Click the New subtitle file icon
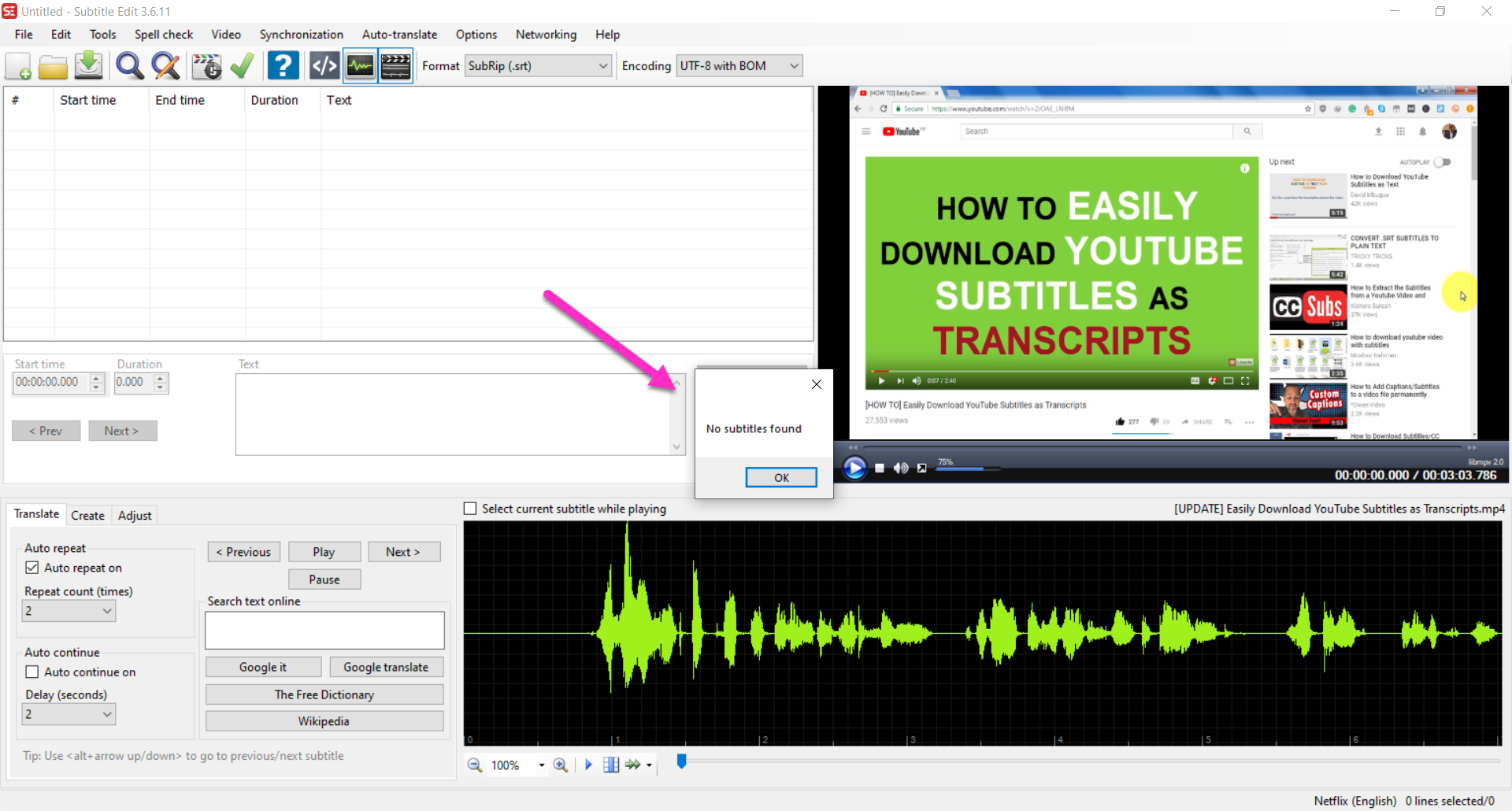 (18, 66)
